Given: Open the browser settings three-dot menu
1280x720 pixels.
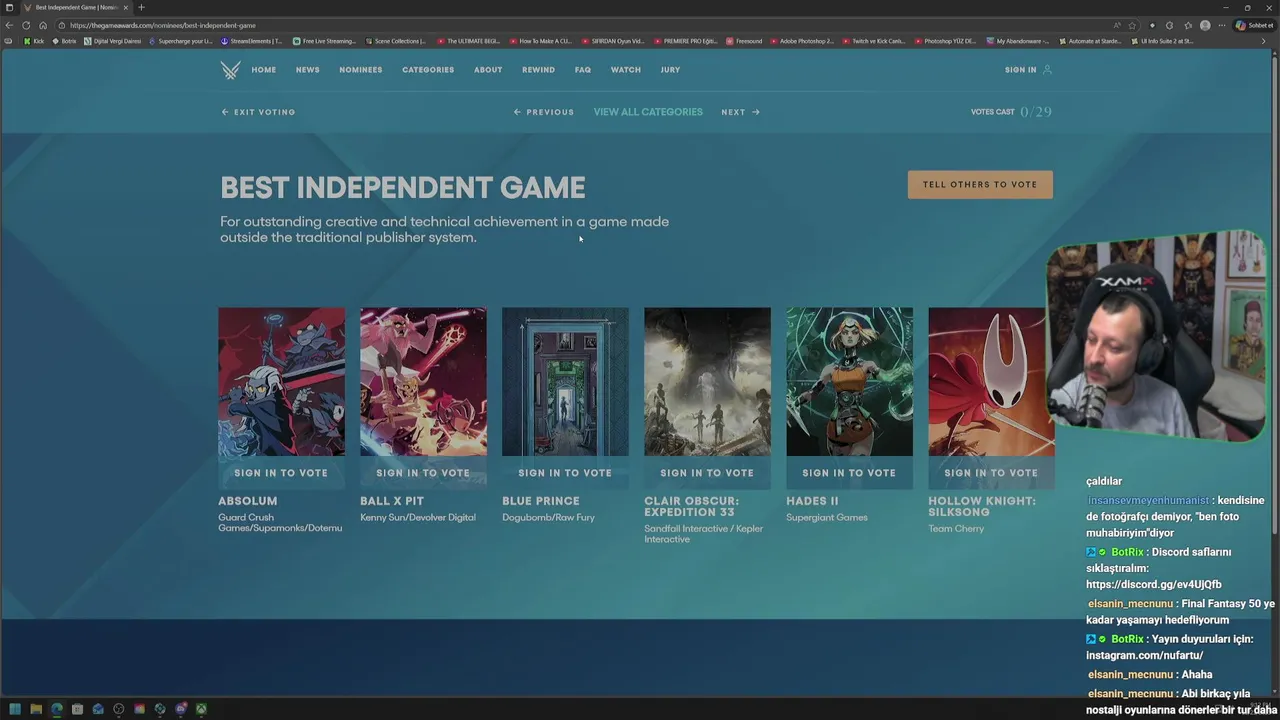Looking at the screenshot, I should 1222,25.
